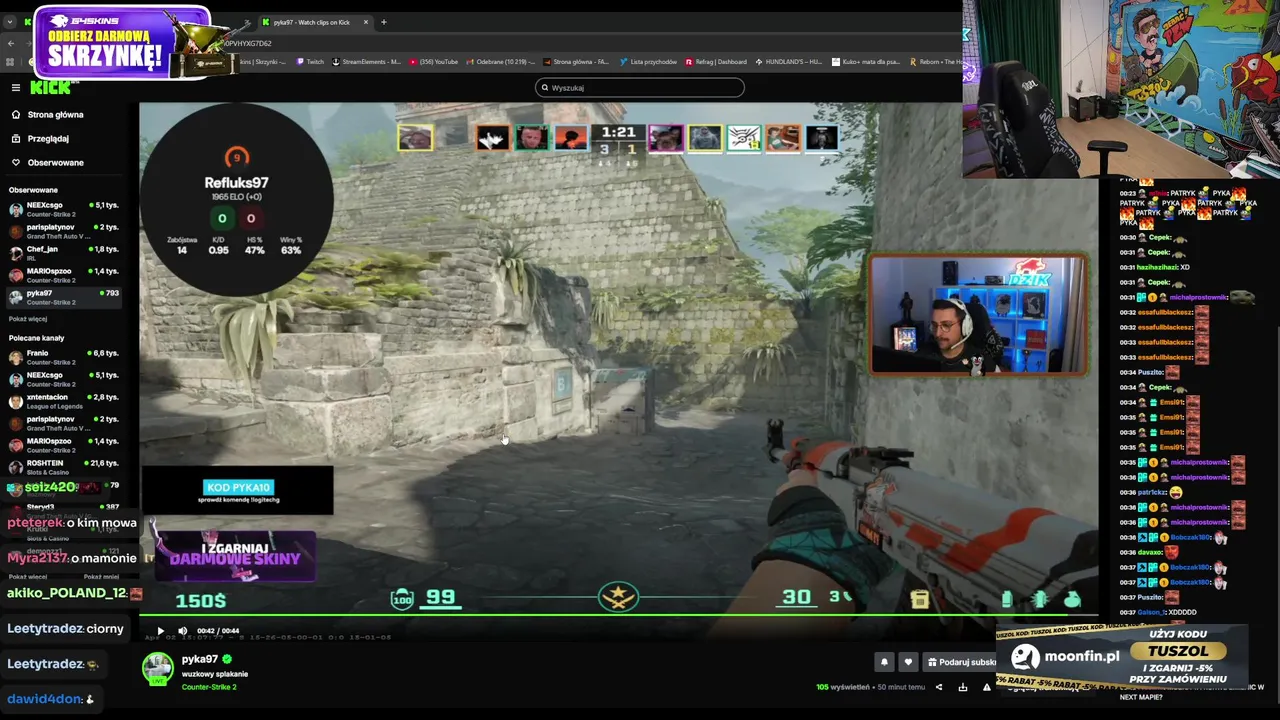Open the Kuko+ mata bookmark

pos(866,62)
